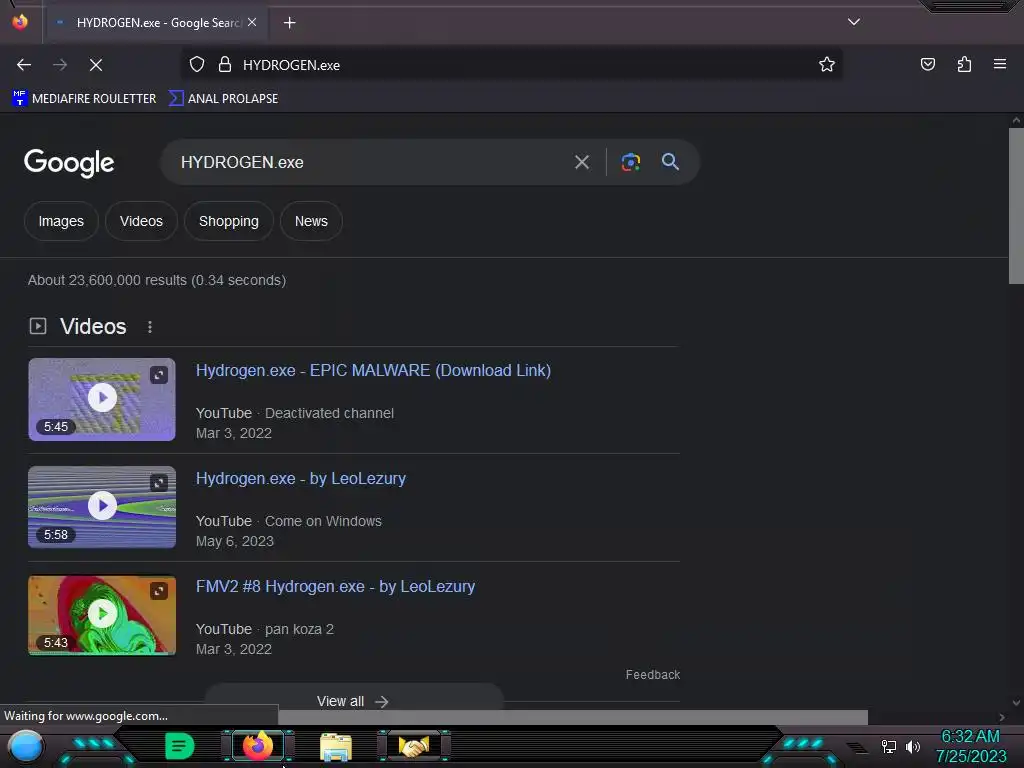Open Firefox View icon
This screenshot has height=768, width=1024.
pyautogui.click(x=20, y=22)
